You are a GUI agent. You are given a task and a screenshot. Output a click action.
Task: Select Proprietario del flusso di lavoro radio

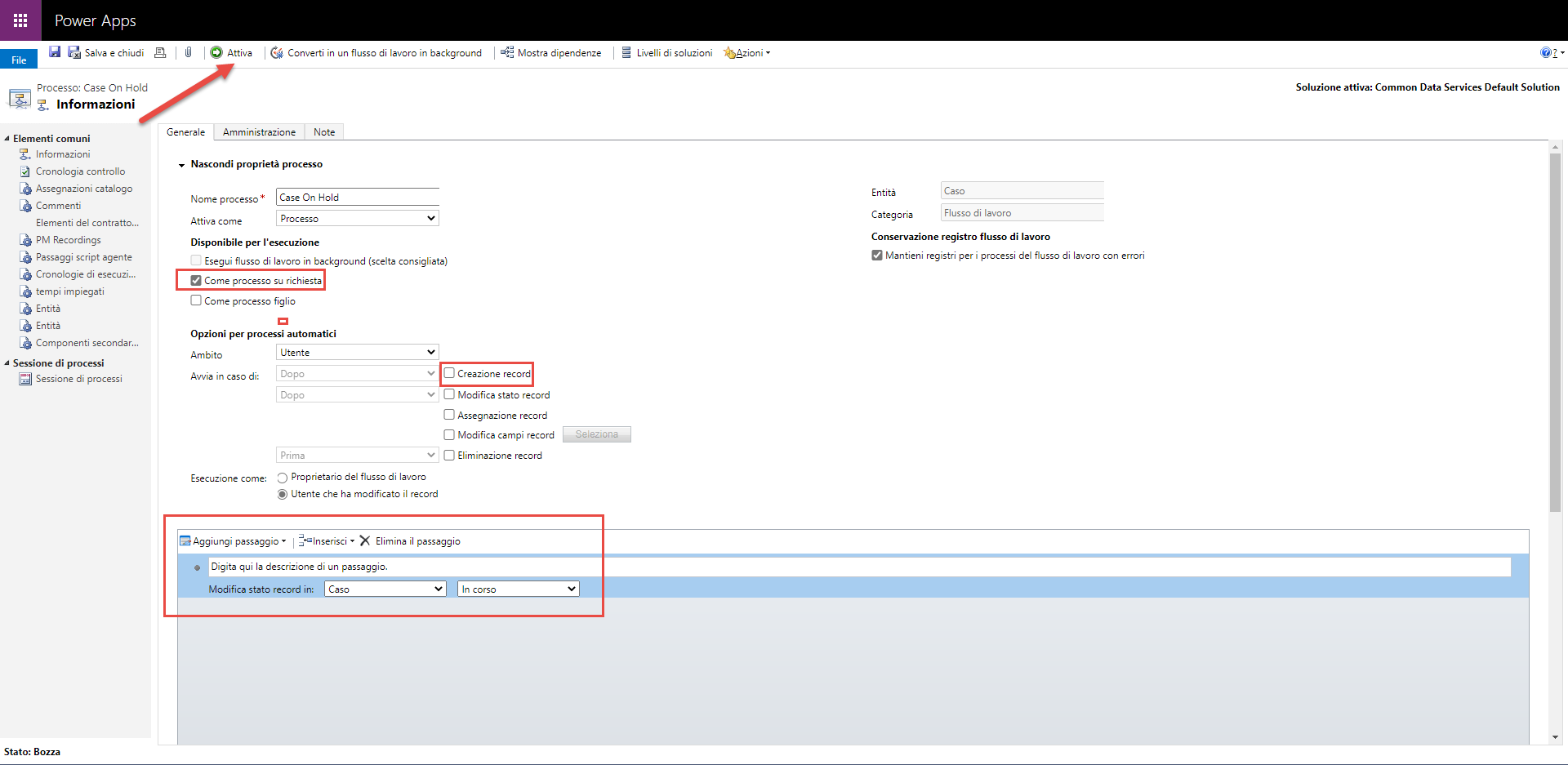(283, 478)
